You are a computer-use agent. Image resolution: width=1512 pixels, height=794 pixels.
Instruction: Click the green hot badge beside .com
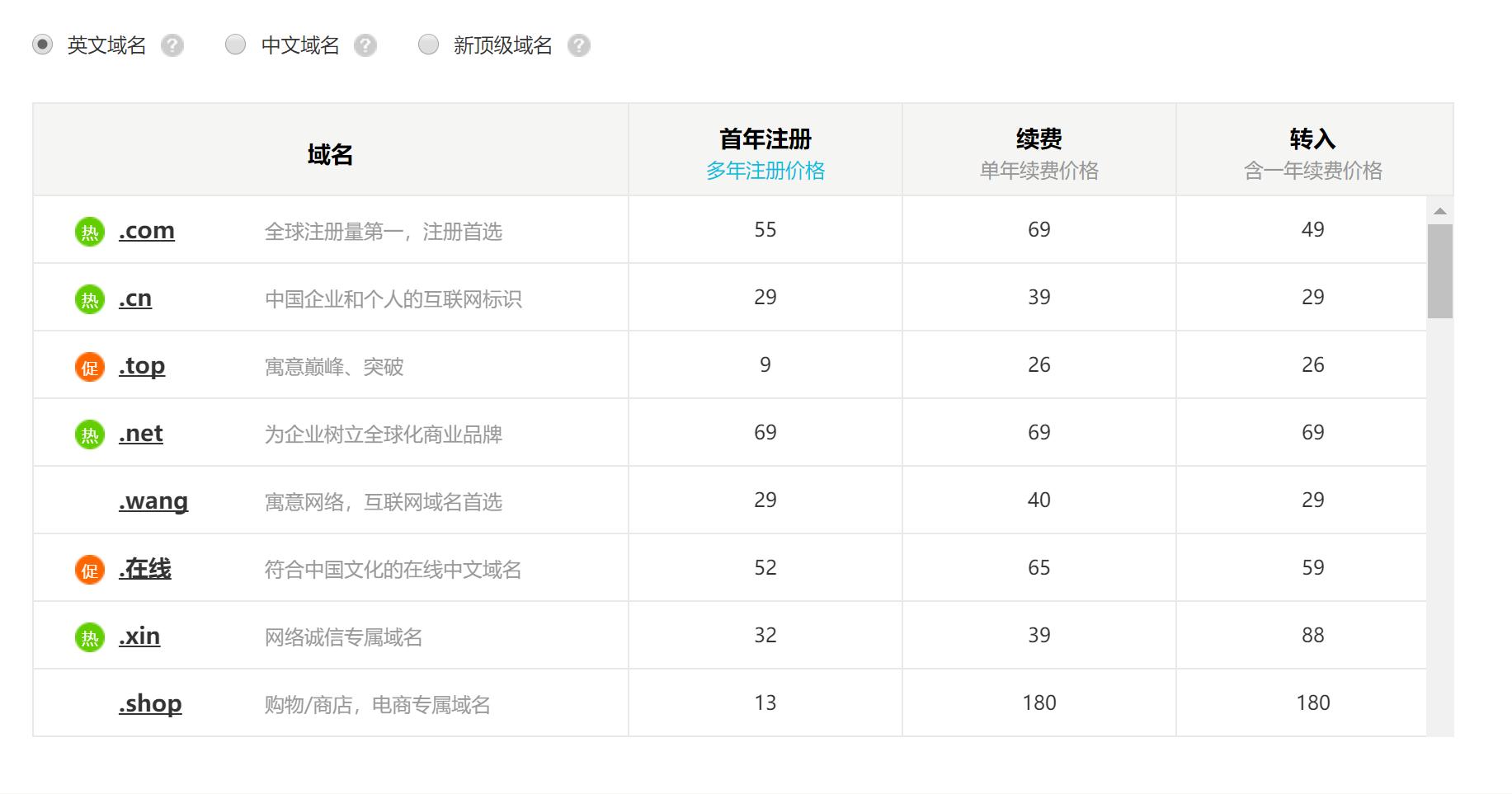pyautogui.click(x=90, y=232)
